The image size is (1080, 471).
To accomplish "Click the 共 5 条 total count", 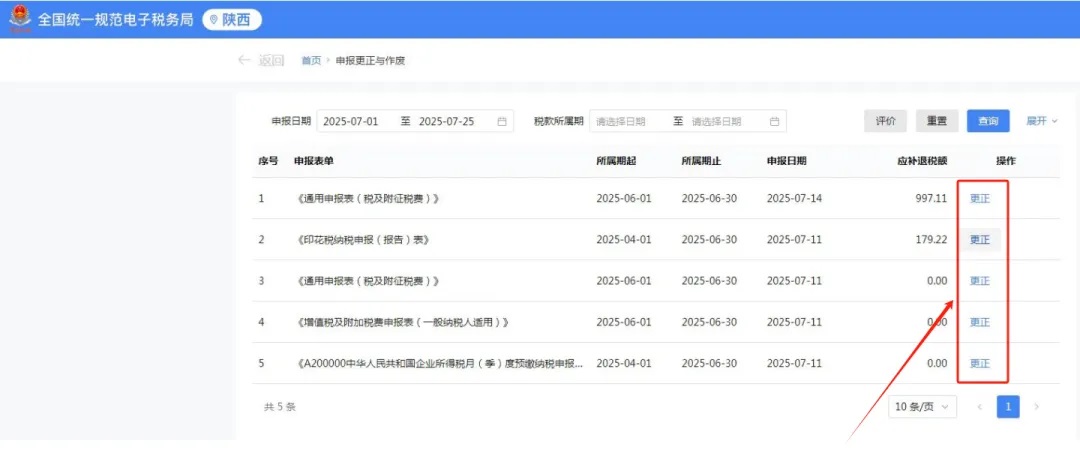I will pyautogui.click(x=280, y=407).
